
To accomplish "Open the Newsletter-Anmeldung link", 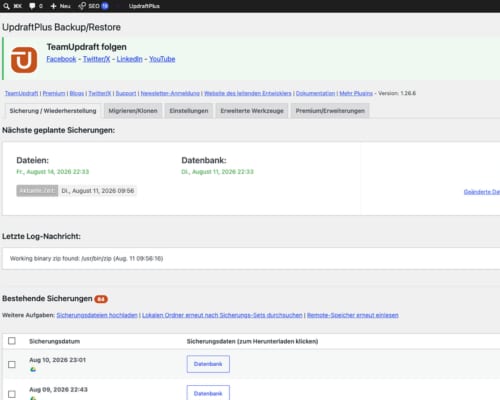I will coord(170,93).
